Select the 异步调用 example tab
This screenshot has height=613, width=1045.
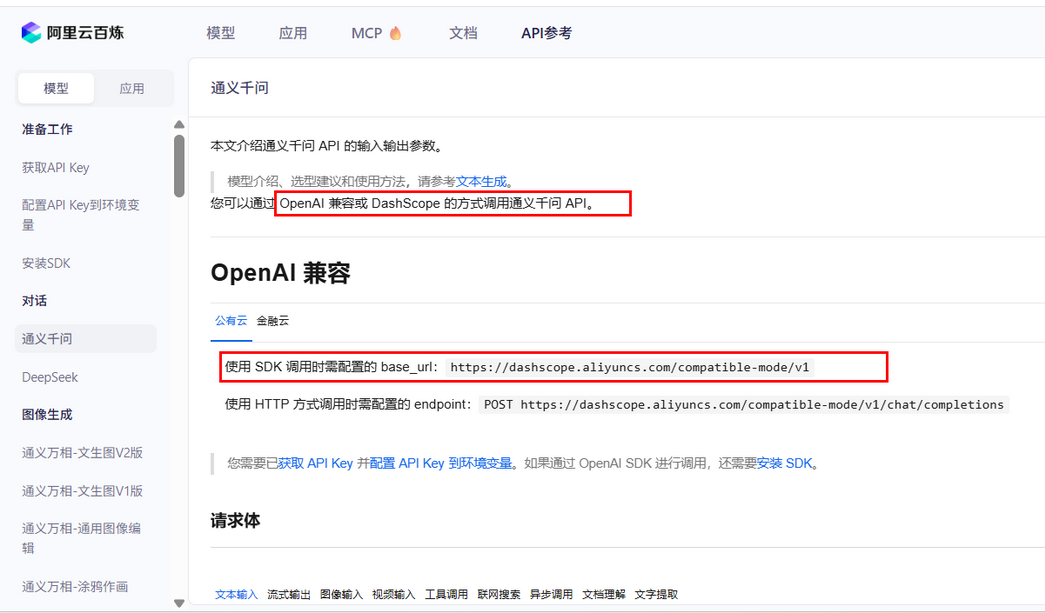551,594
